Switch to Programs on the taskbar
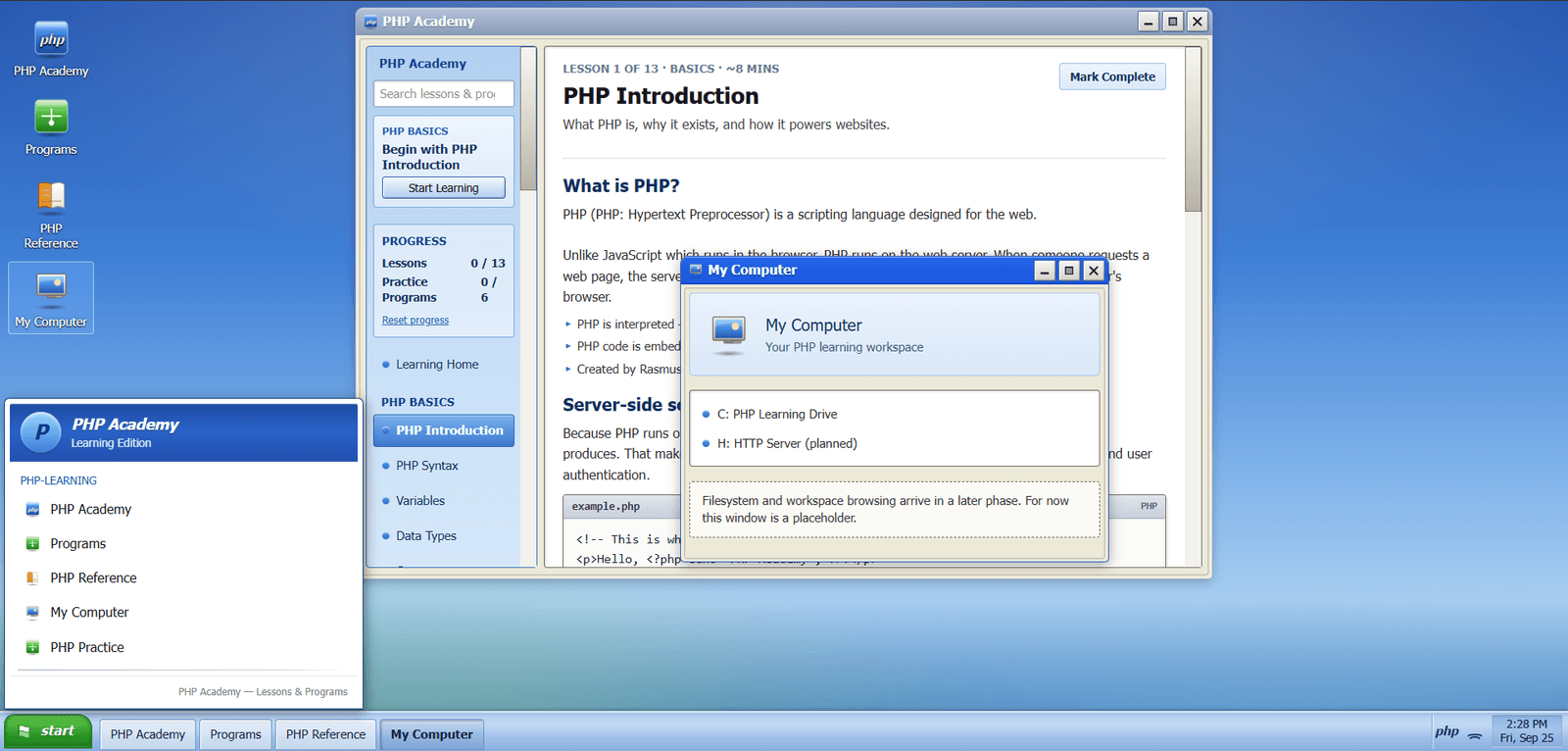 [235, 734]
